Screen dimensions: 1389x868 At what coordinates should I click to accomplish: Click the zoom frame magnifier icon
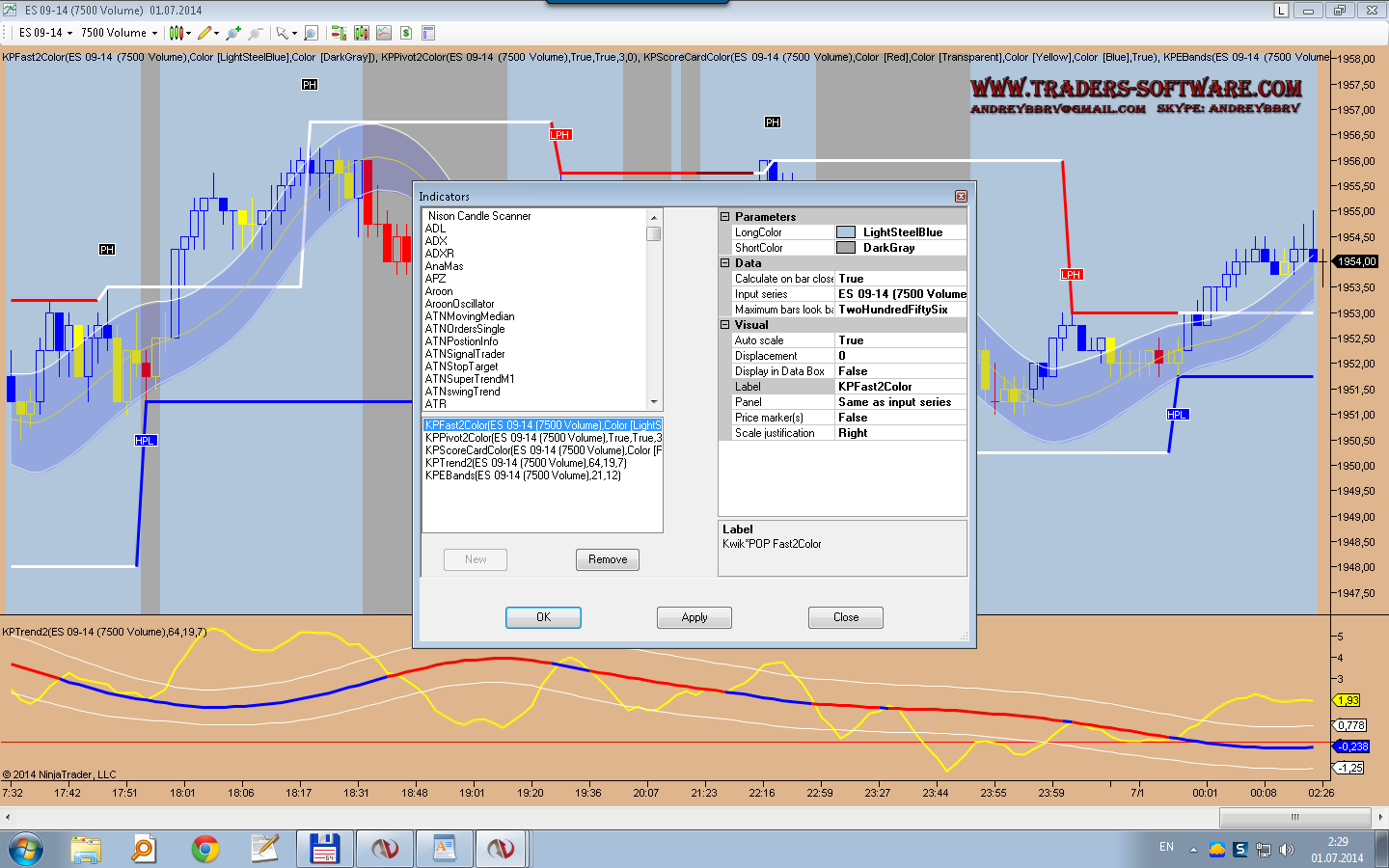point(311,33)
